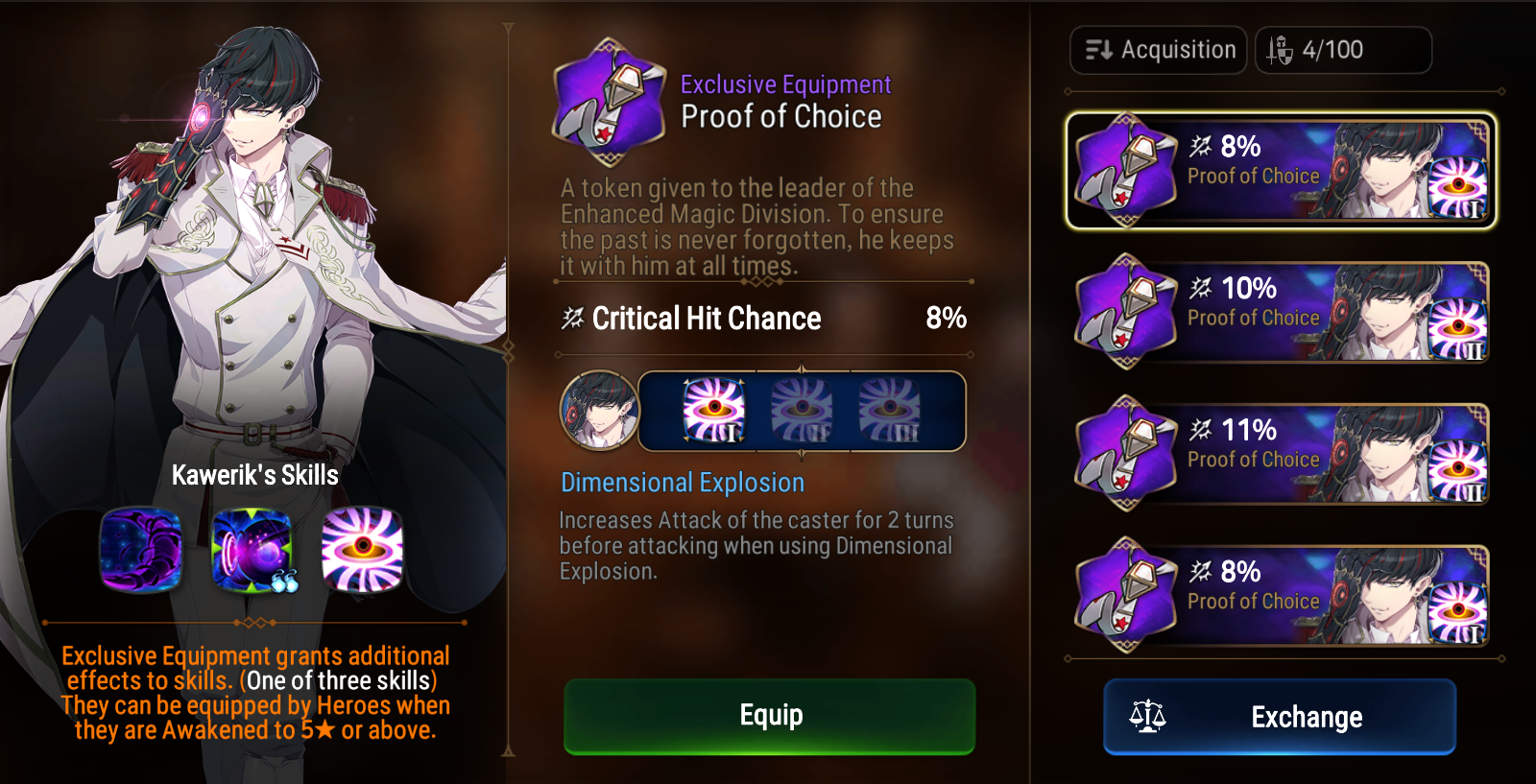
Task: Select the 11% Proof of Choice item
Action: click(x=1281, y=455)
